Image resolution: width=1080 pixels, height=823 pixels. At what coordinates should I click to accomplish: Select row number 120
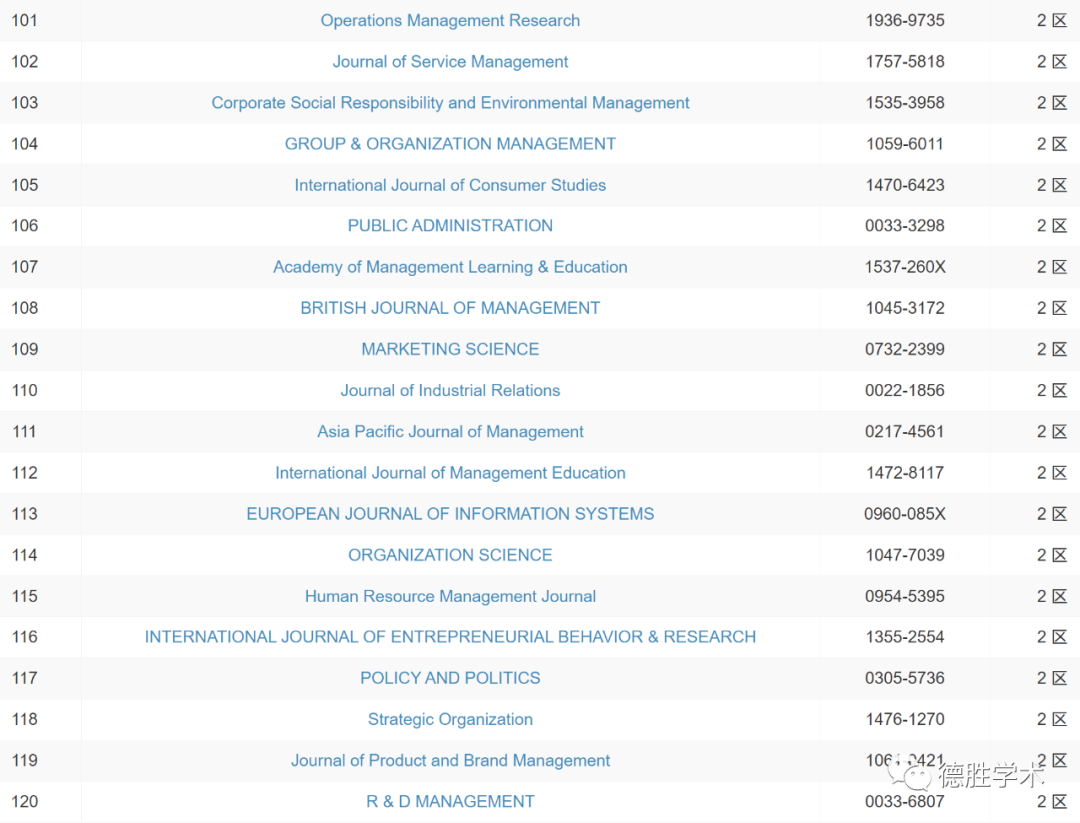(25, 802)
